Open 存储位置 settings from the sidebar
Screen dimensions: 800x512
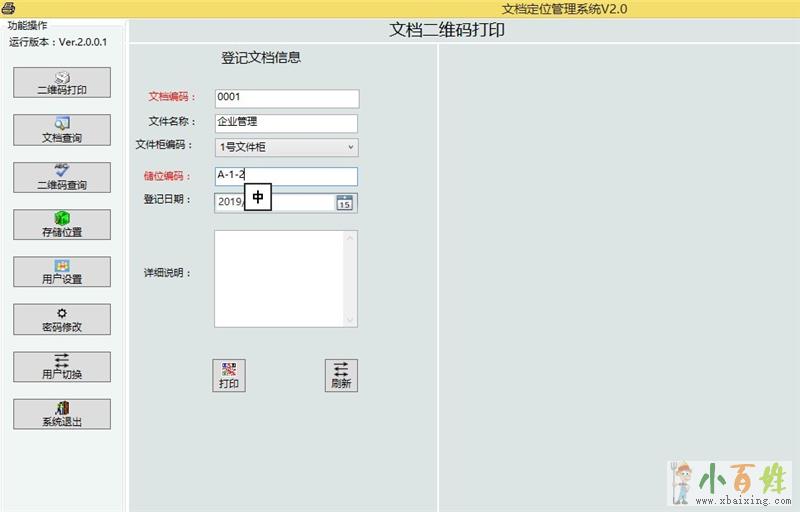[x=62, y=224]
